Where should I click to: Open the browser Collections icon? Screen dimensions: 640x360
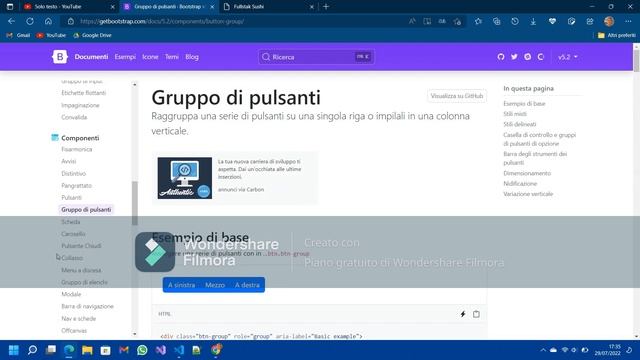496,21
